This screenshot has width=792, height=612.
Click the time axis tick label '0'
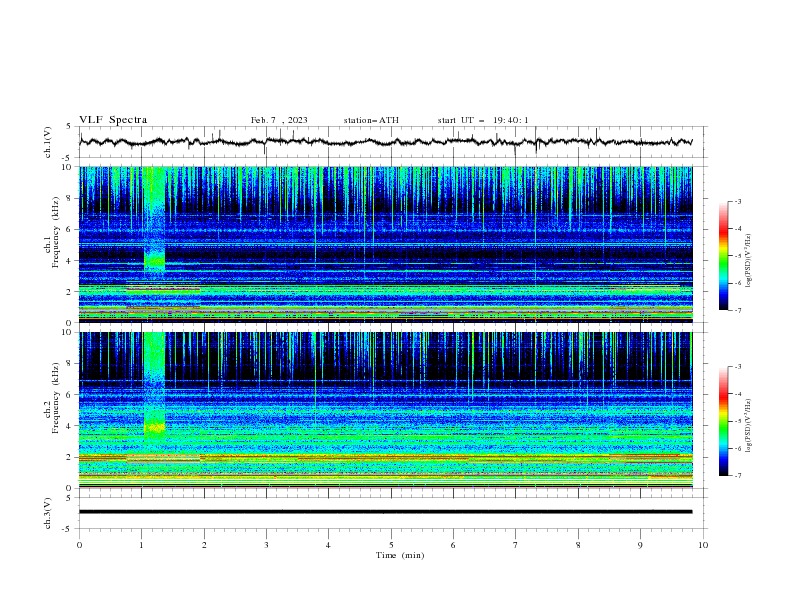coord(79,545)
